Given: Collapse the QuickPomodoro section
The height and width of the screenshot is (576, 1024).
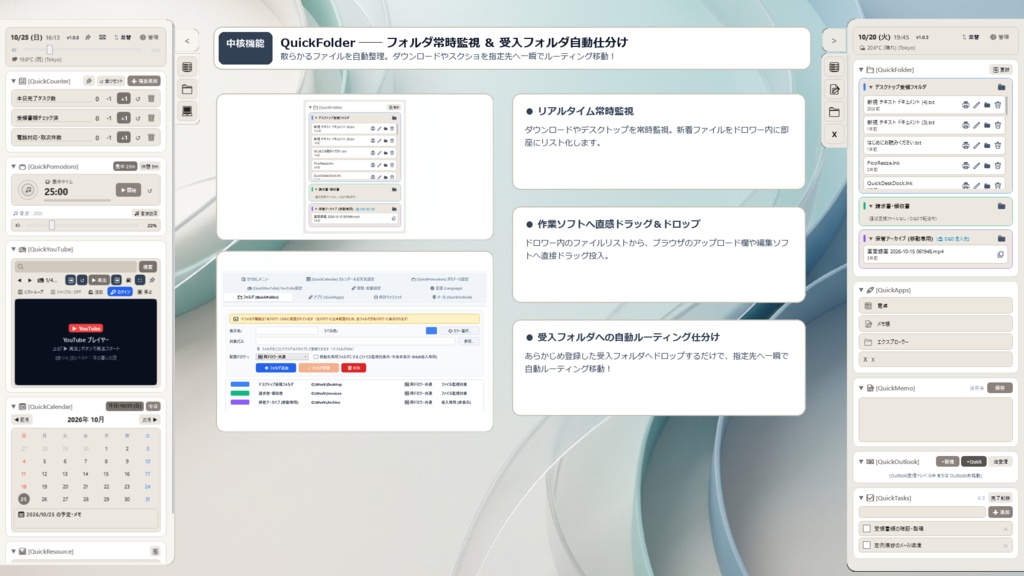Looking at the screenshot, I should [14, 167].
